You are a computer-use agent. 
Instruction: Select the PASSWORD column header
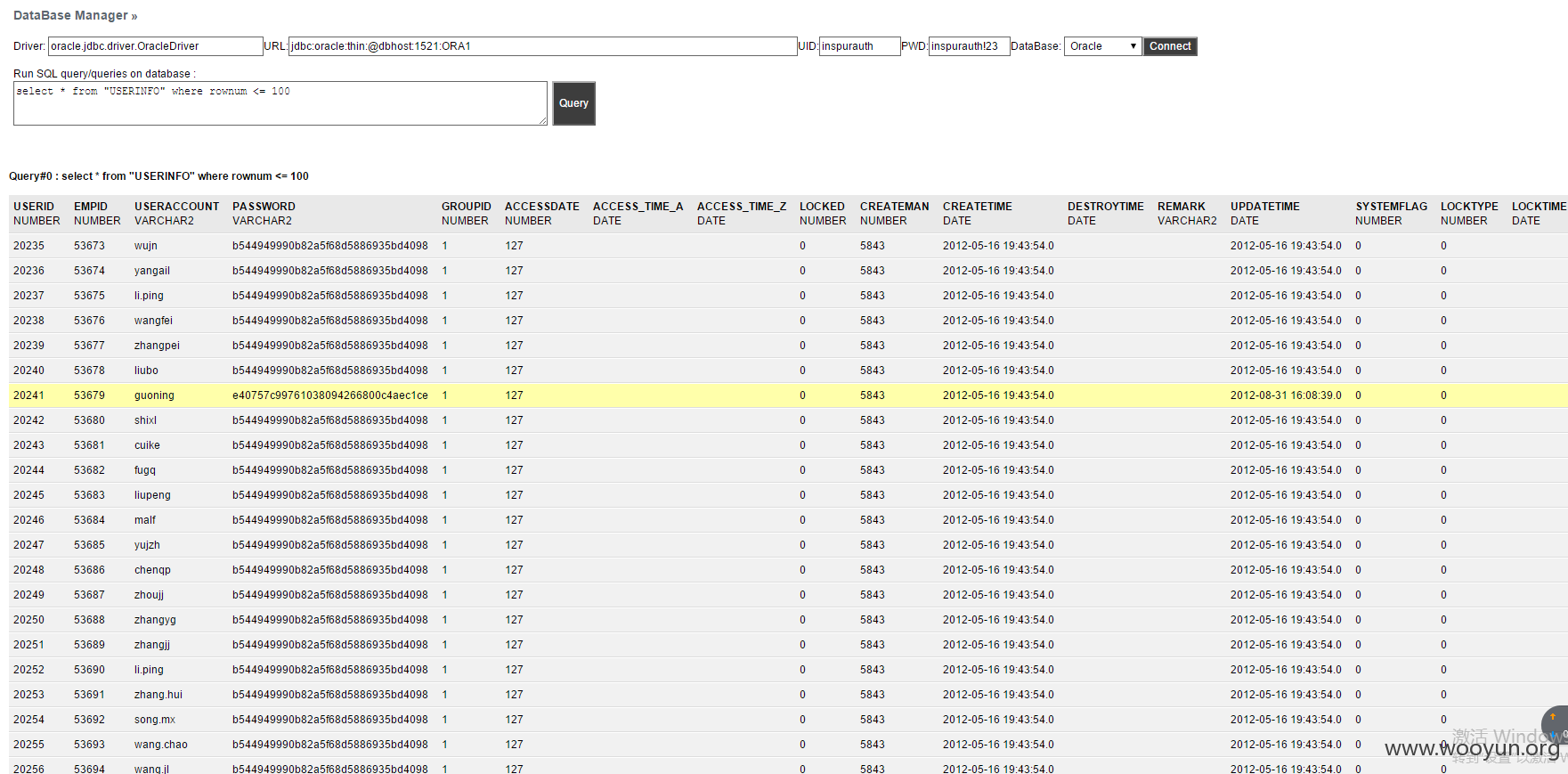(264, 207)
